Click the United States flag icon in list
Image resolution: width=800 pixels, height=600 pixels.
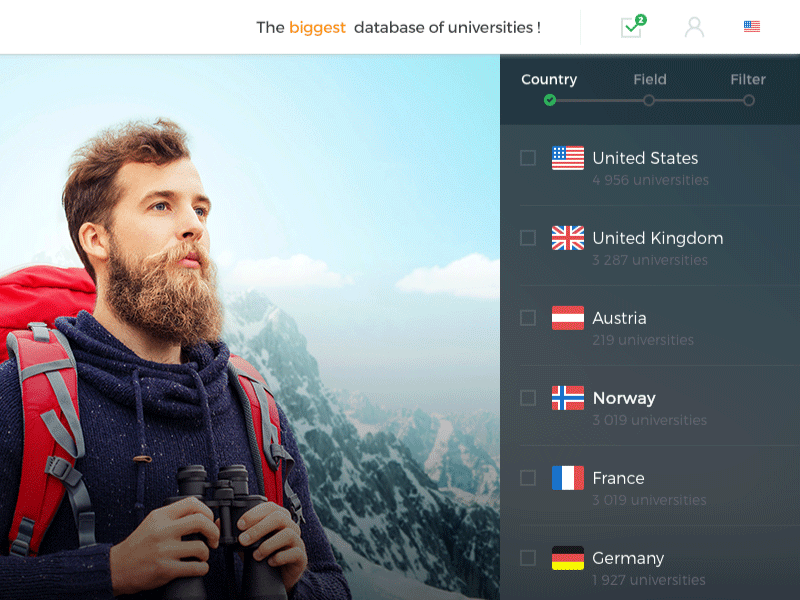pos(568,157)
